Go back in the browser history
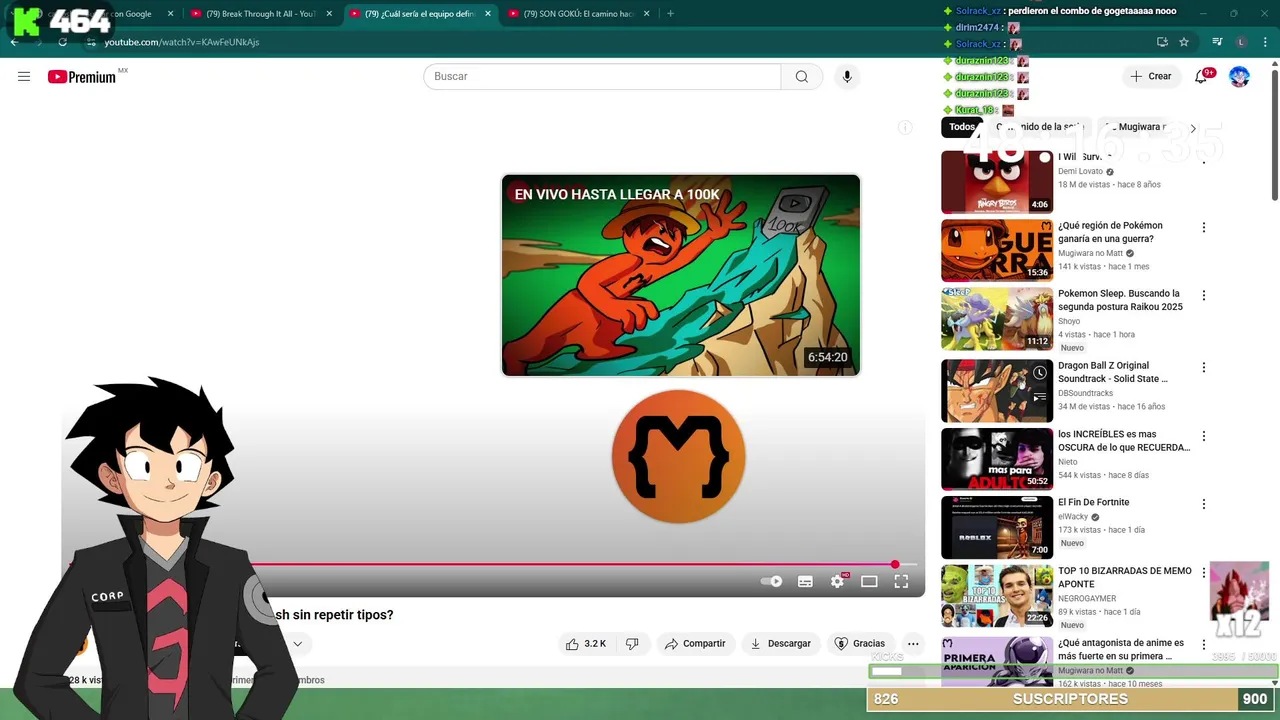Viewport: 1280px width, 720px height. tap(14, 42)
